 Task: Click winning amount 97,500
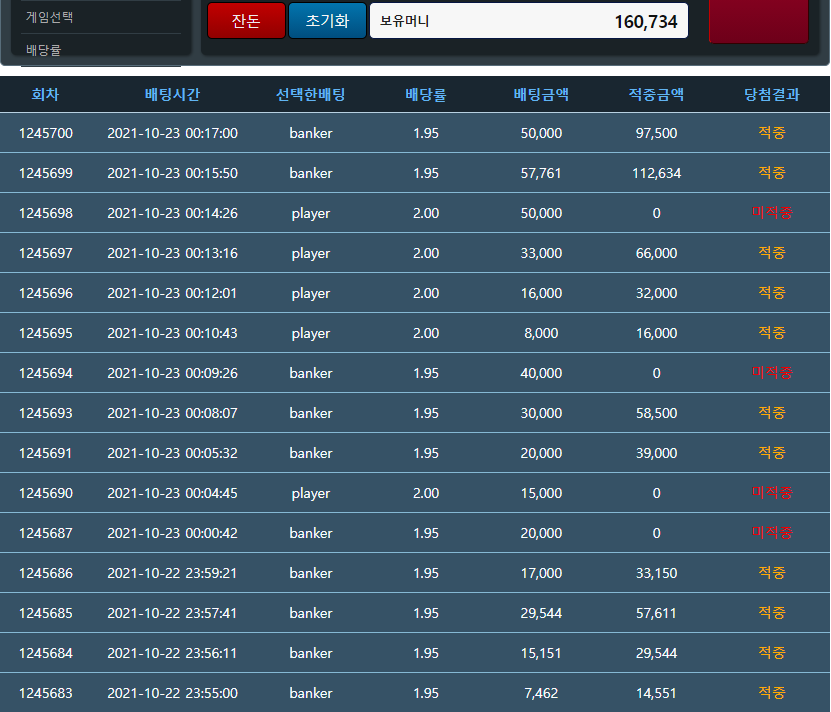[x=656, y=133]
